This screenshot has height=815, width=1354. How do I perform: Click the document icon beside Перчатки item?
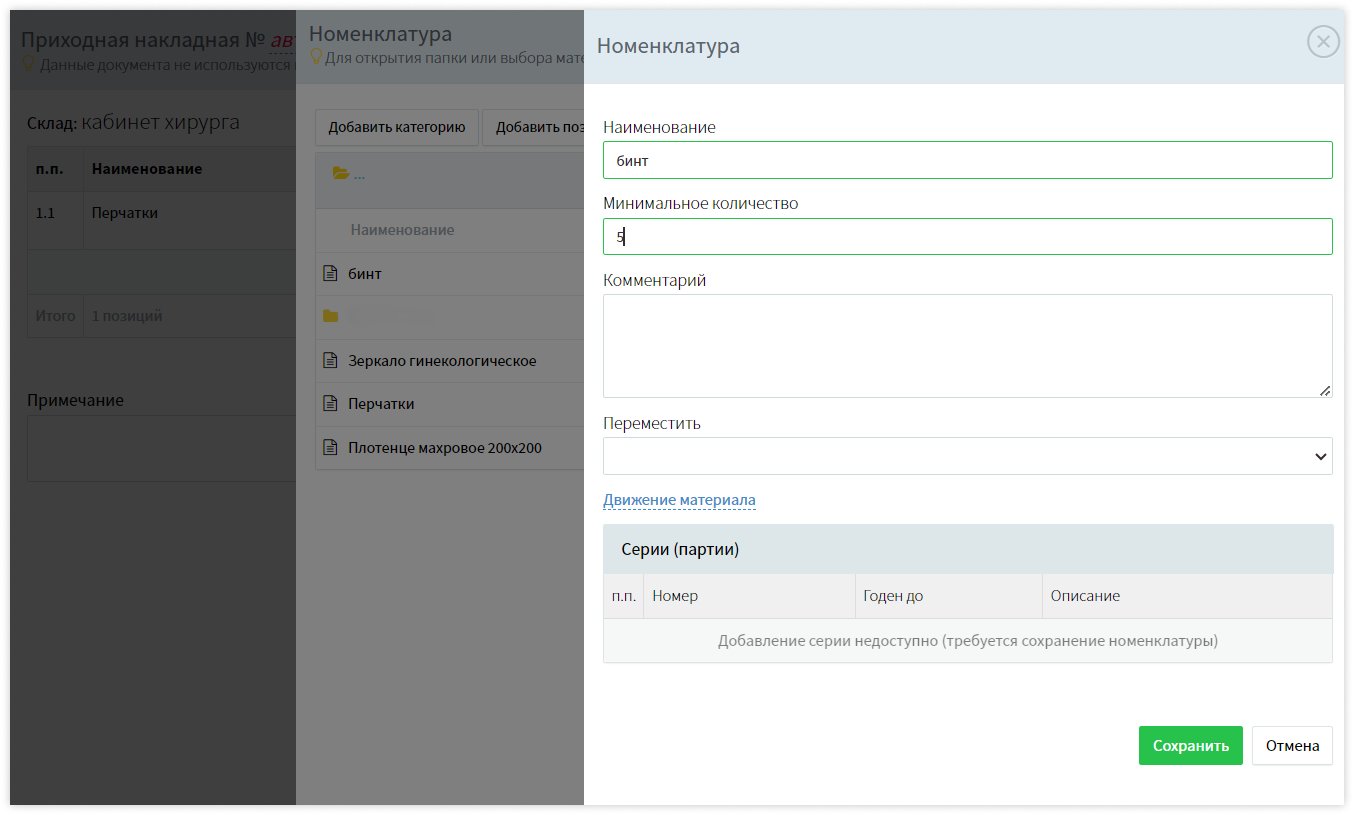coord(330,404)
